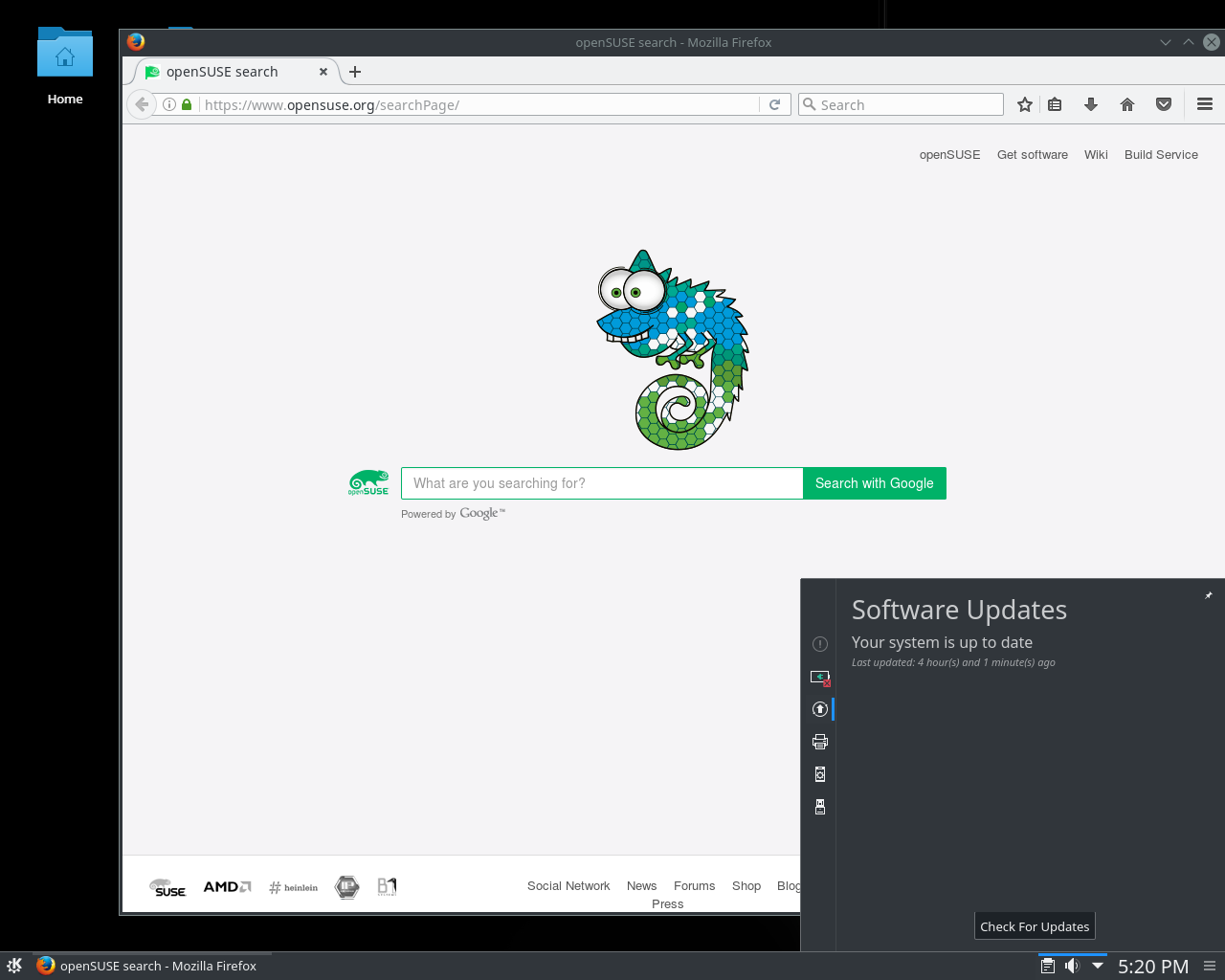Open Social Network footer link
The width and height of the screenshot is (1225, 980).
[x=568, y=886]
